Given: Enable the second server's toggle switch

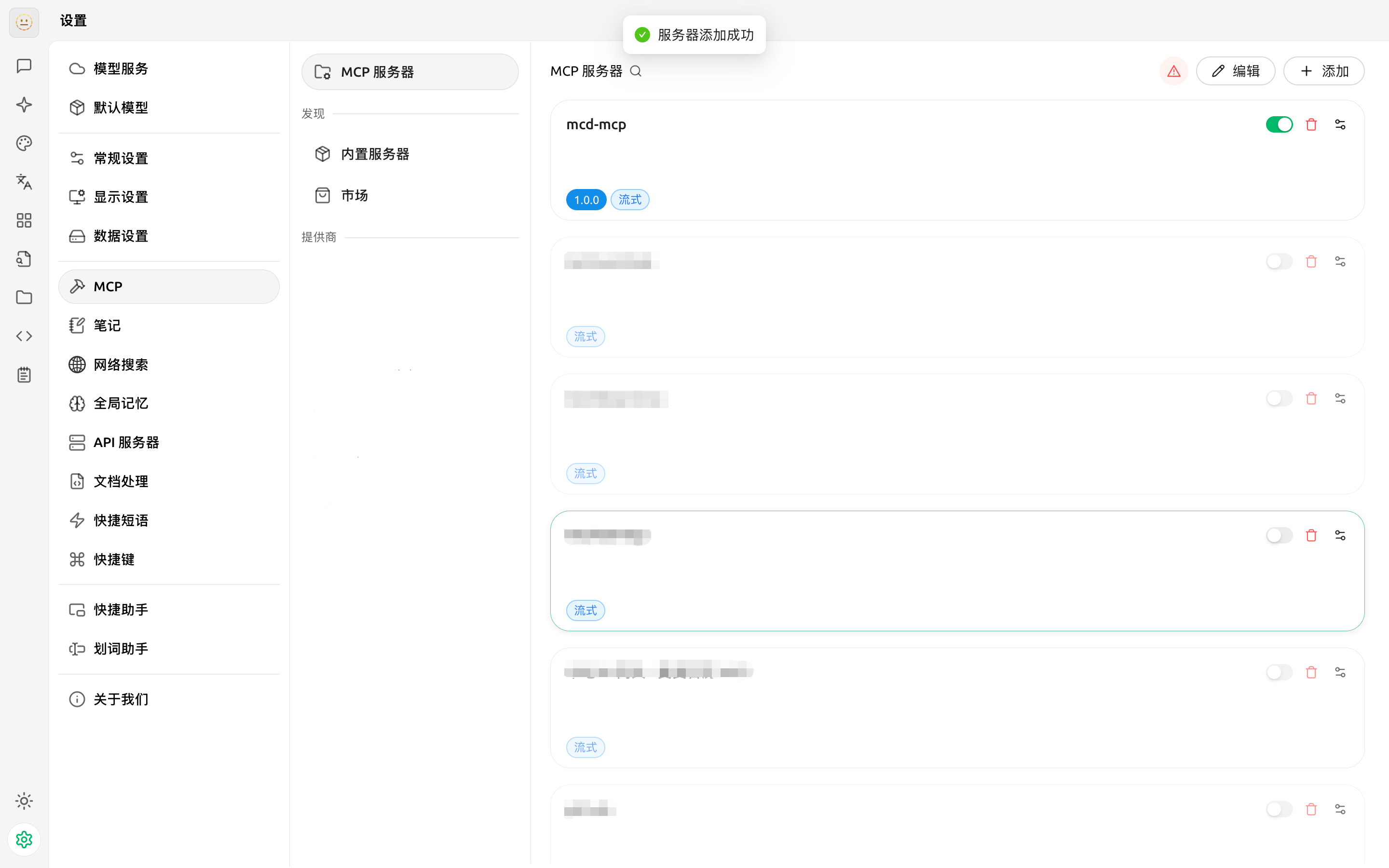Looking at the screenshot, I should (1279, 262).
